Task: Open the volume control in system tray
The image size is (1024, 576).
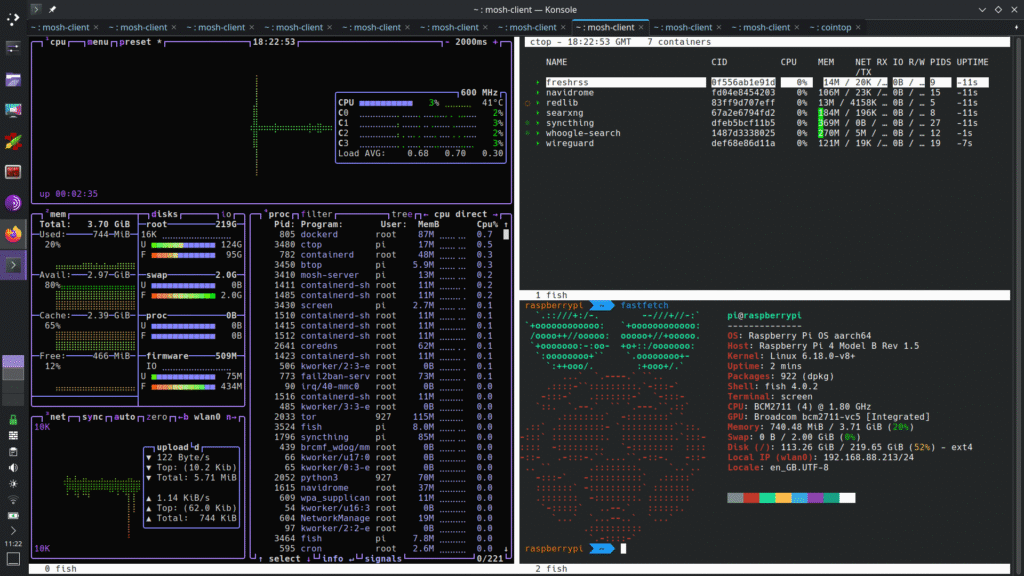Action: (x=13, y=467)
